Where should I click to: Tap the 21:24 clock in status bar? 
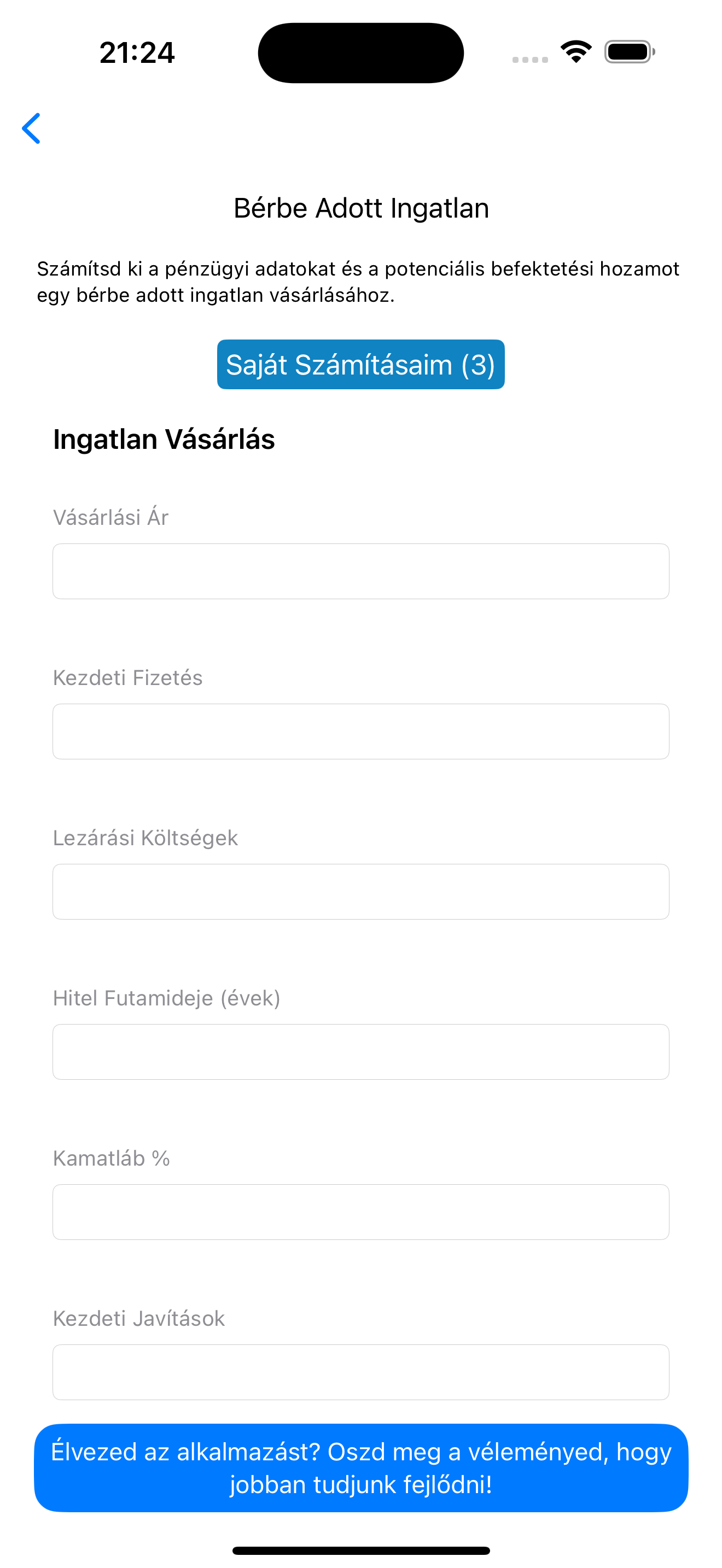click(137, 53)
